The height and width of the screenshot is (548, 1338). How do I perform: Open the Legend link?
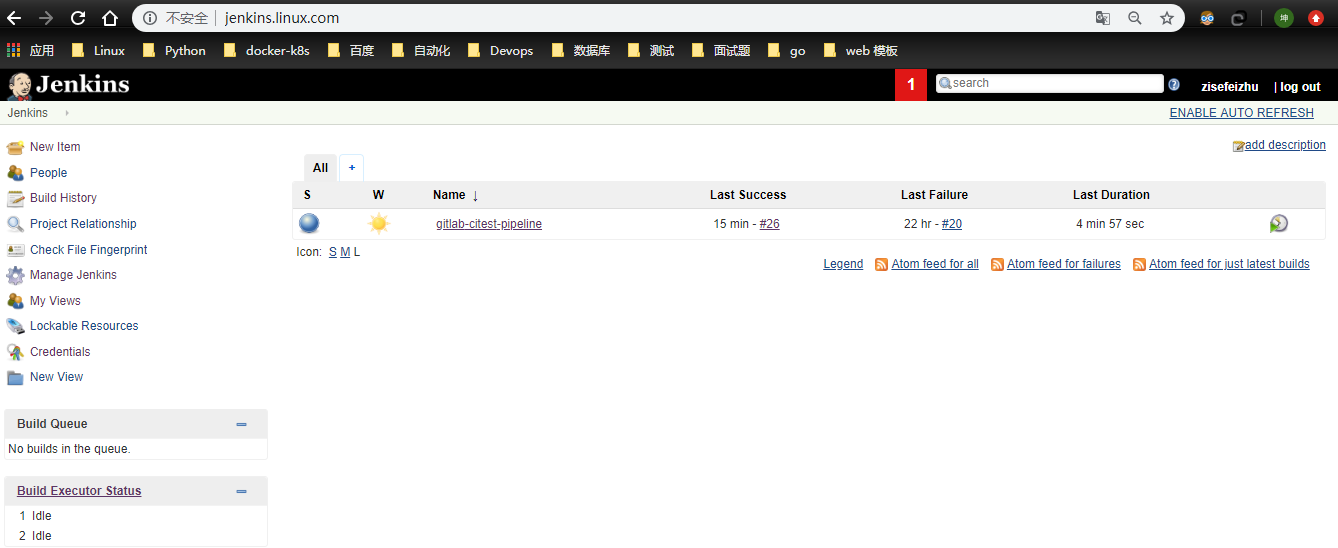pos(843,264)
